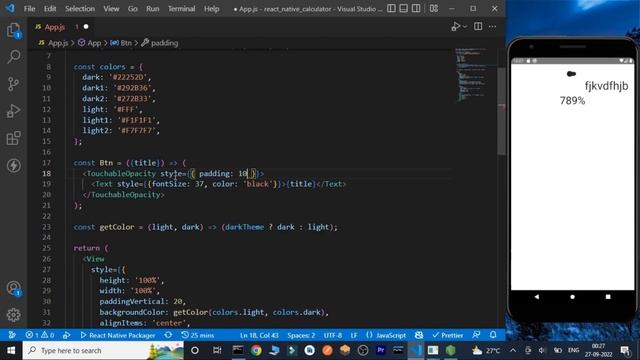Toggle the bottom panel layout

[x=403, y=9]
